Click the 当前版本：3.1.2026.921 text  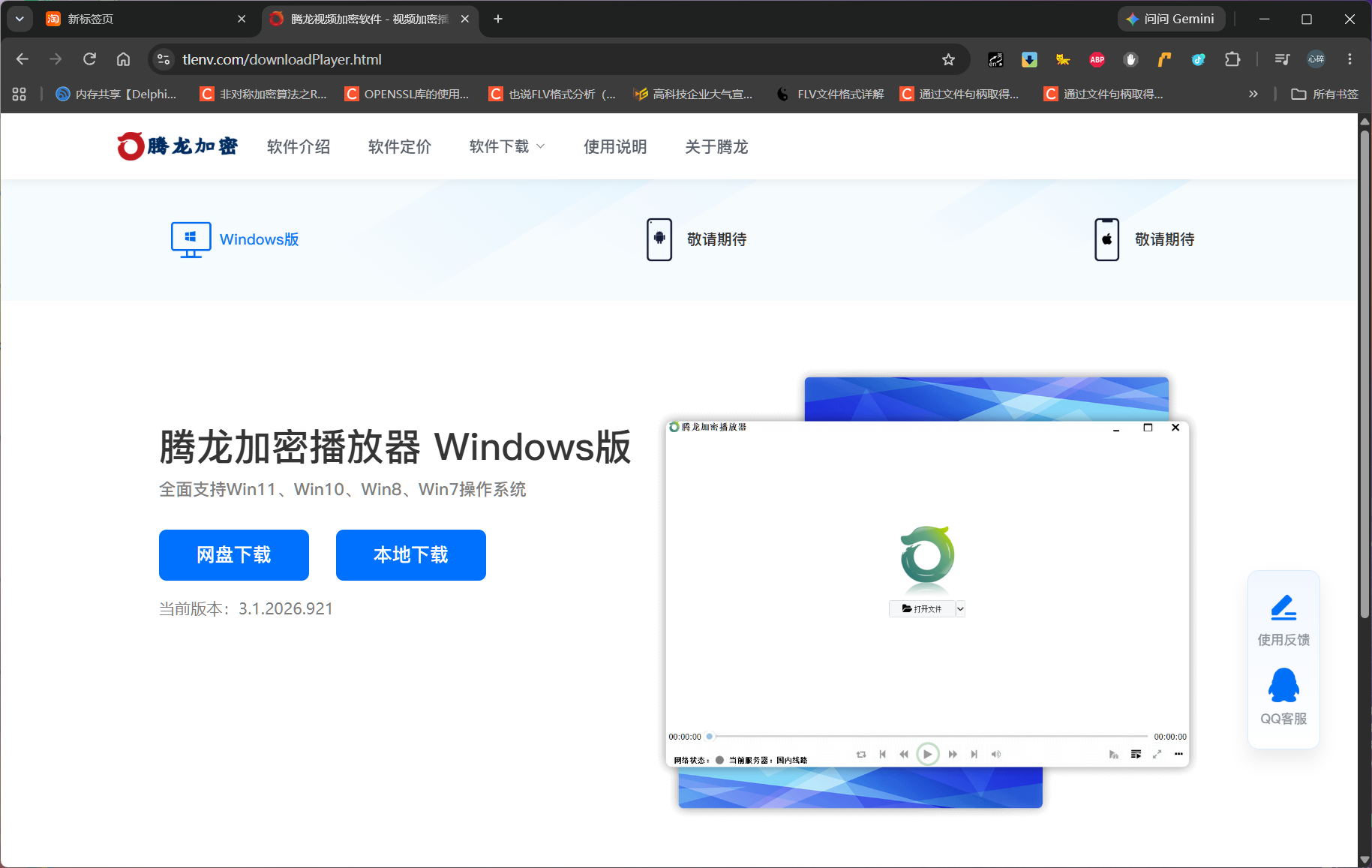[x=246, y=608]
